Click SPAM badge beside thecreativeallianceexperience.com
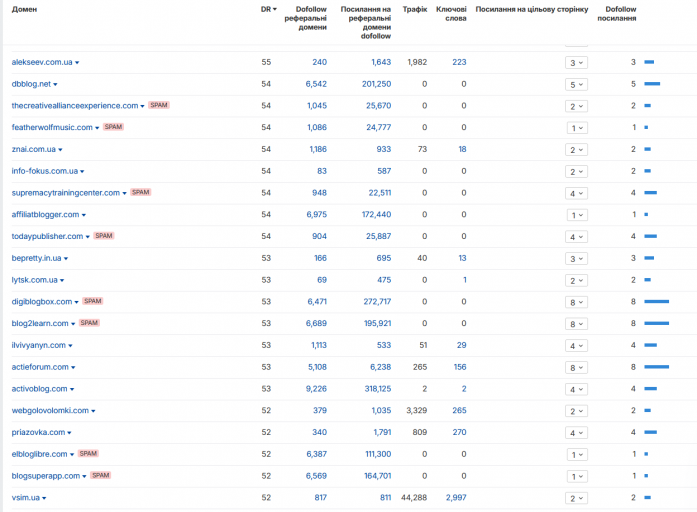Viewport: 697px width, 512px height. click(x=159, y=105)
